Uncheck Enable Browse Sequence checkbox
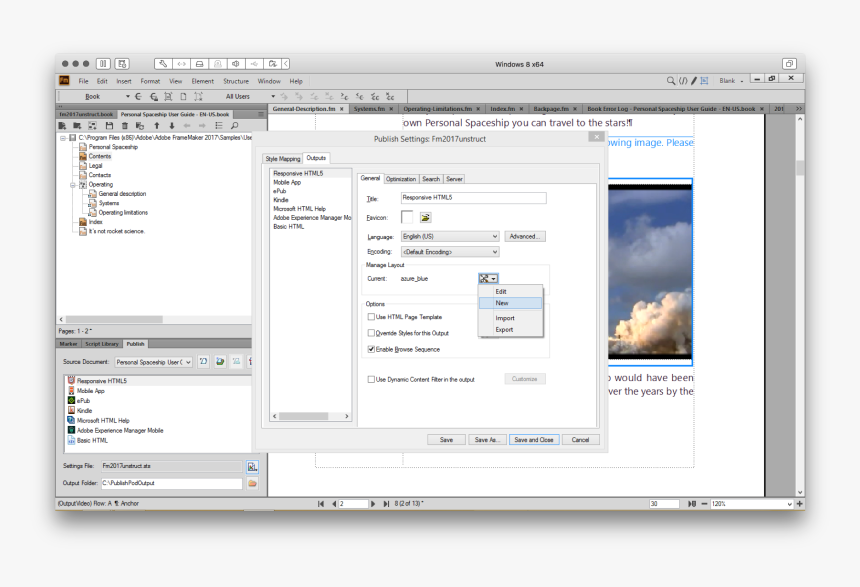The height and width of the screenshot is (587, 860). click(x=371, y=349)
